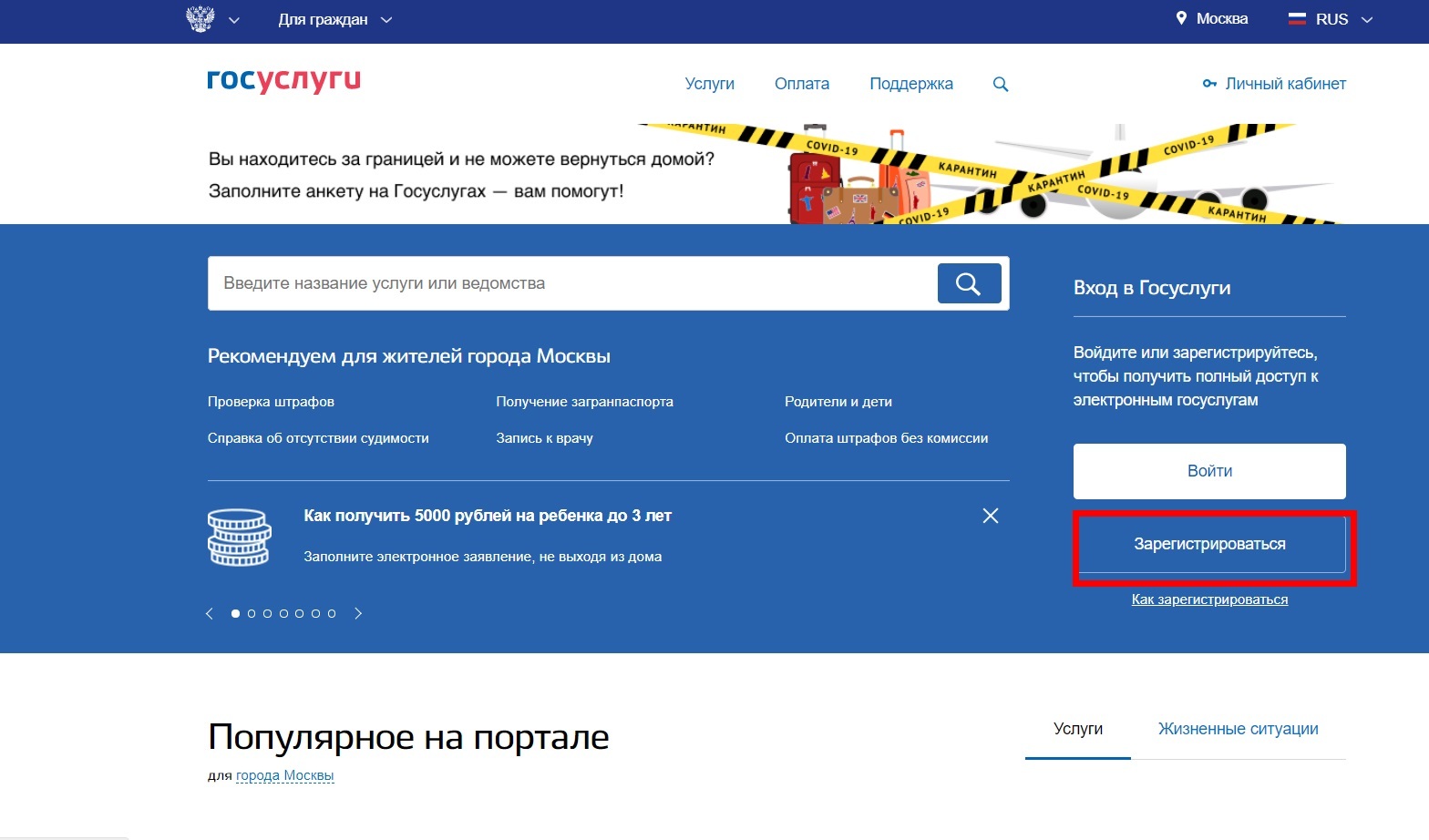Screen dimensions: 1429x840
Task: Open 'Как получить 5000 рублей на ребенка' headline
Action: point(488,516)
